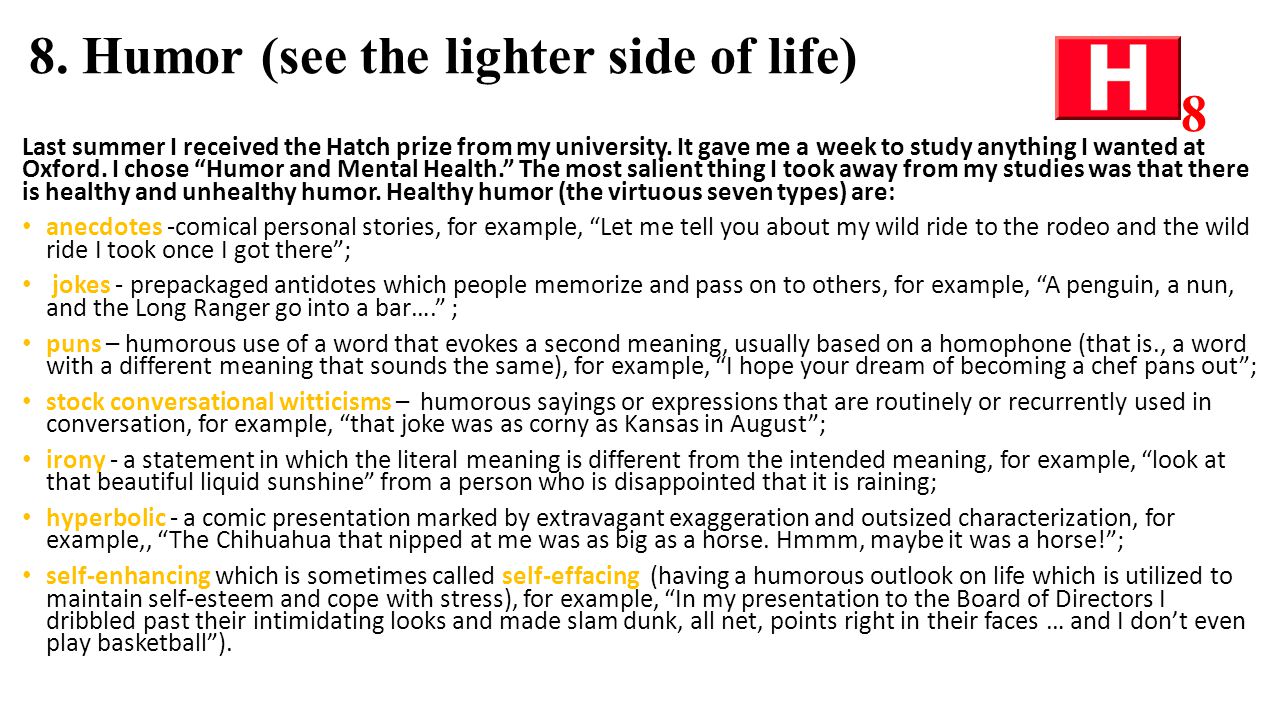
Task: Click the orange term 'self-enhancing'
Action: tap(128, 576)
